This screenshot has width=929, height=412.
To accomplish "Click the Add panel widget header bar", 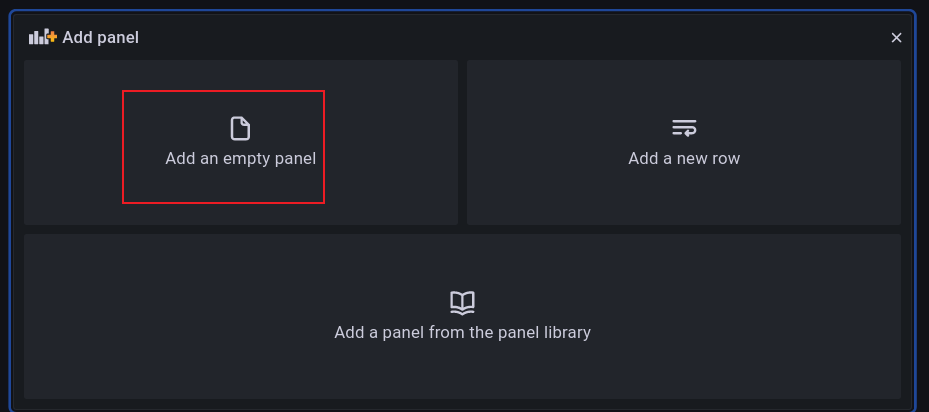I will [500, 37].
